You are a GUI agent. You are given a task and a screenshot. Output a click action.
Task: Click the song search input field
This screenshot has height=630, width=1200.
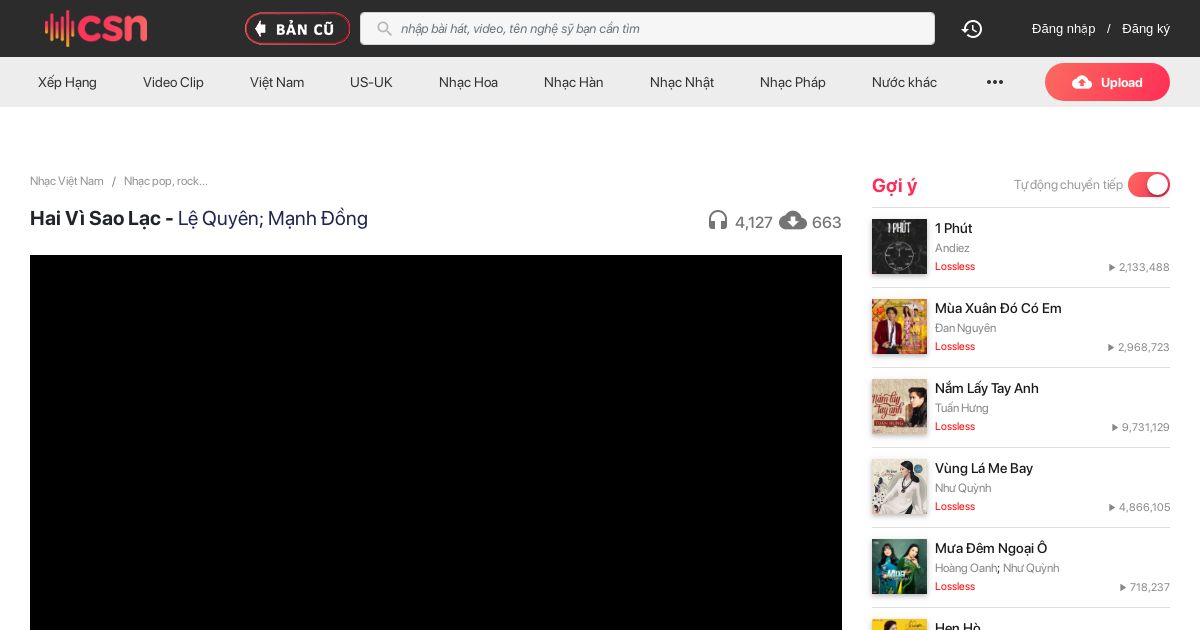[x=647, y=29]
